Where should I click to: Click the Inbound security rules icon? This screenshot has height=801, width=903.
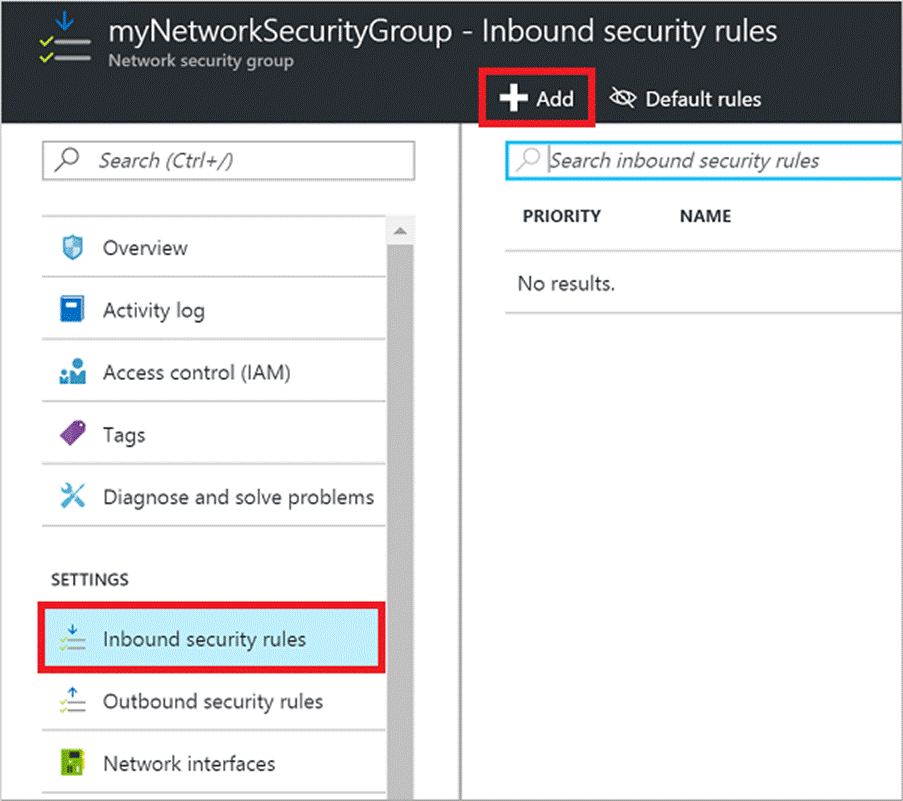[x=73, y=639]
